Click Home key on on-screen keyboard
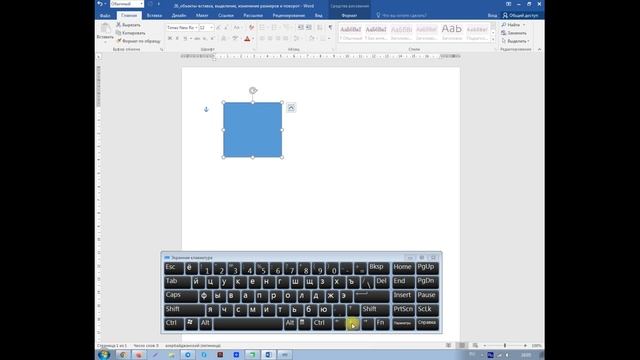The height and width of the screenshot is (360, 640). tap(403, 268)
